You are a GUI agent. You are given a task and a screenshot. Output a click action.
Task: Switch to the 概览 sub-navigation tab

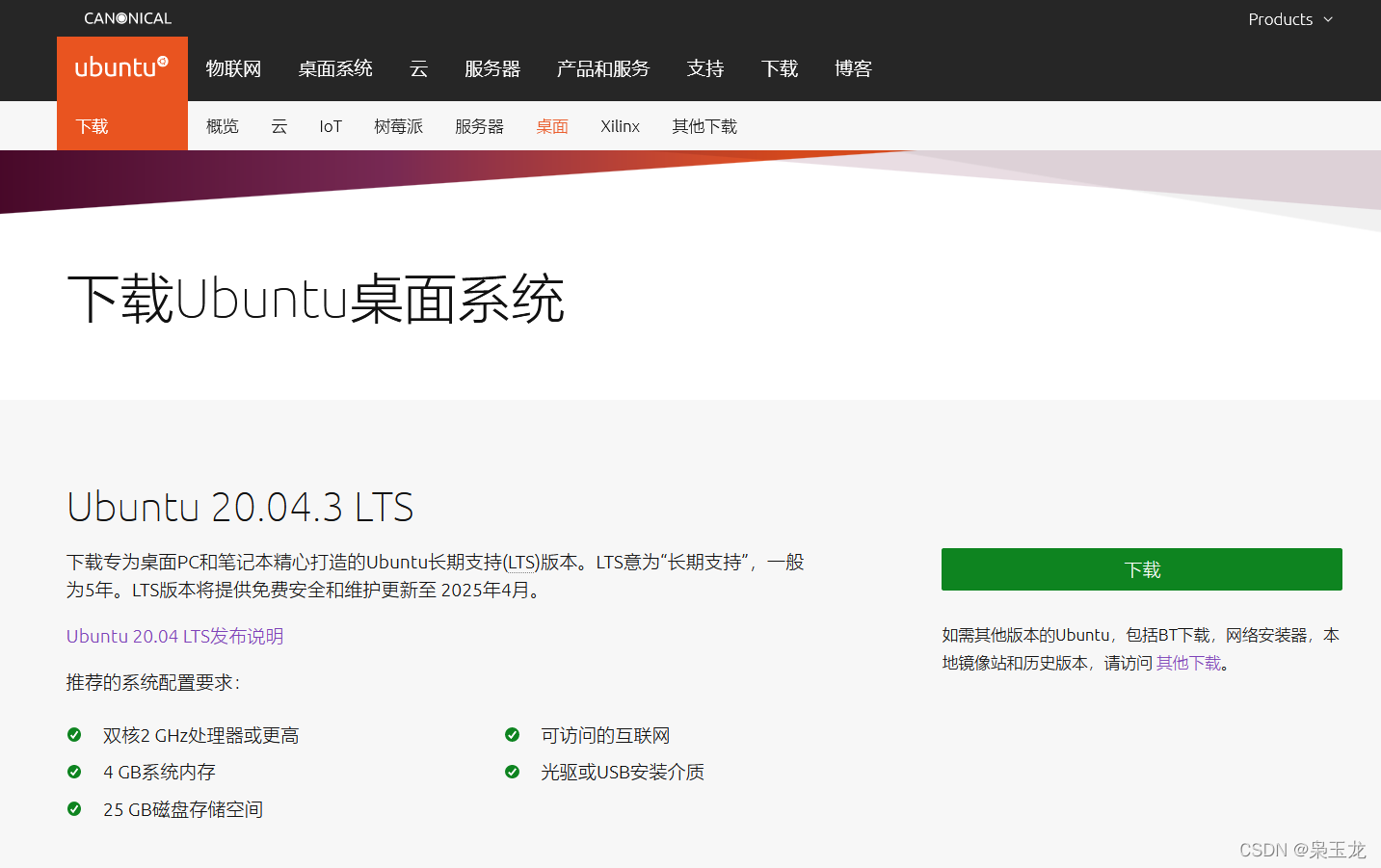(x=223, y=126)
